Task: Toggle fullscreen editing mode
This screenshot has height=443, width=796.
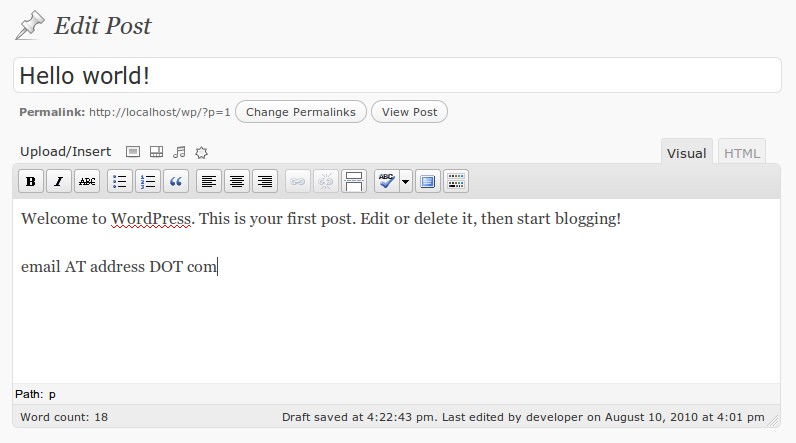Action: [x=428, y=181]
